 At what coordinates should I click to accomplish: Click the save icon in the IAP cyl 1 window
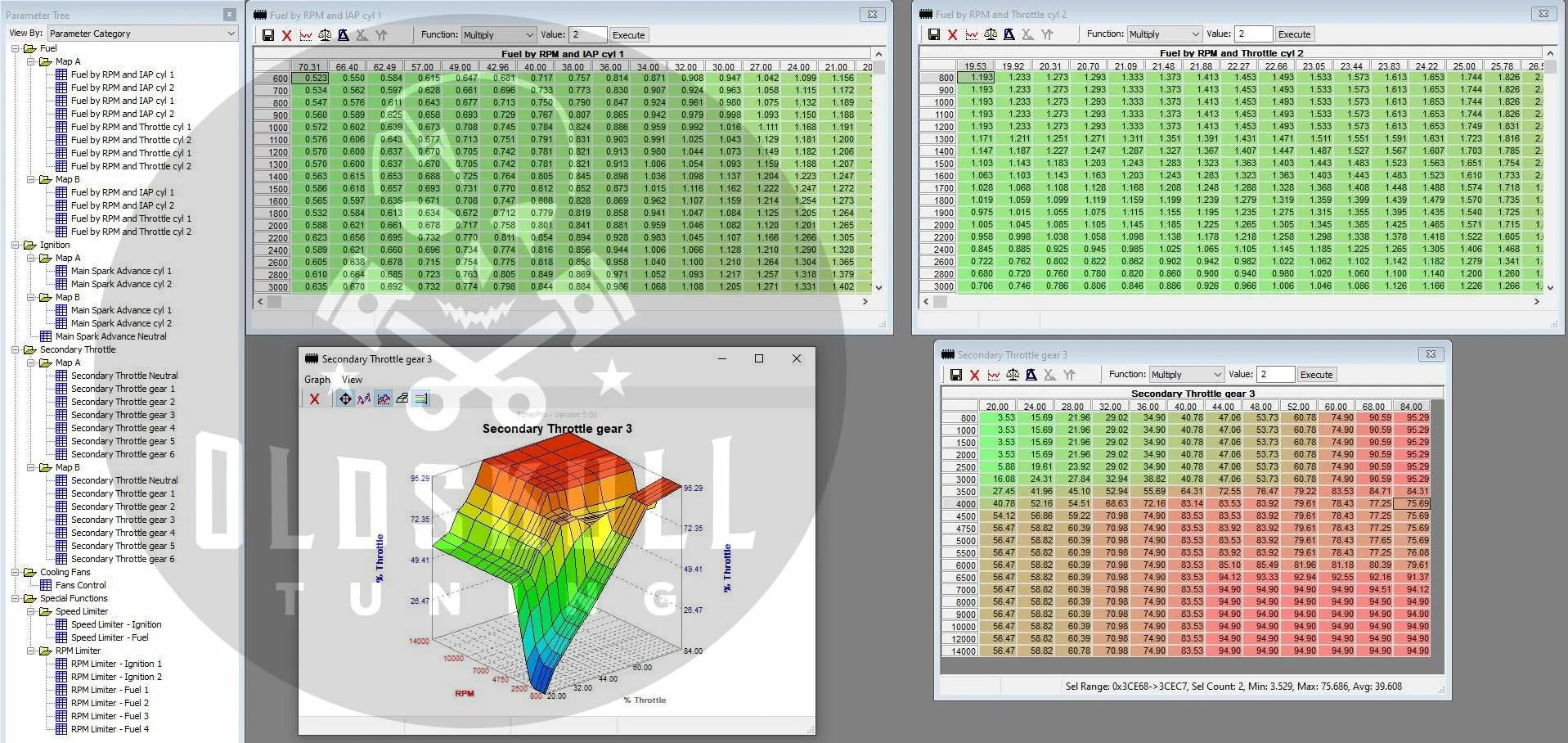pos(268,35)
